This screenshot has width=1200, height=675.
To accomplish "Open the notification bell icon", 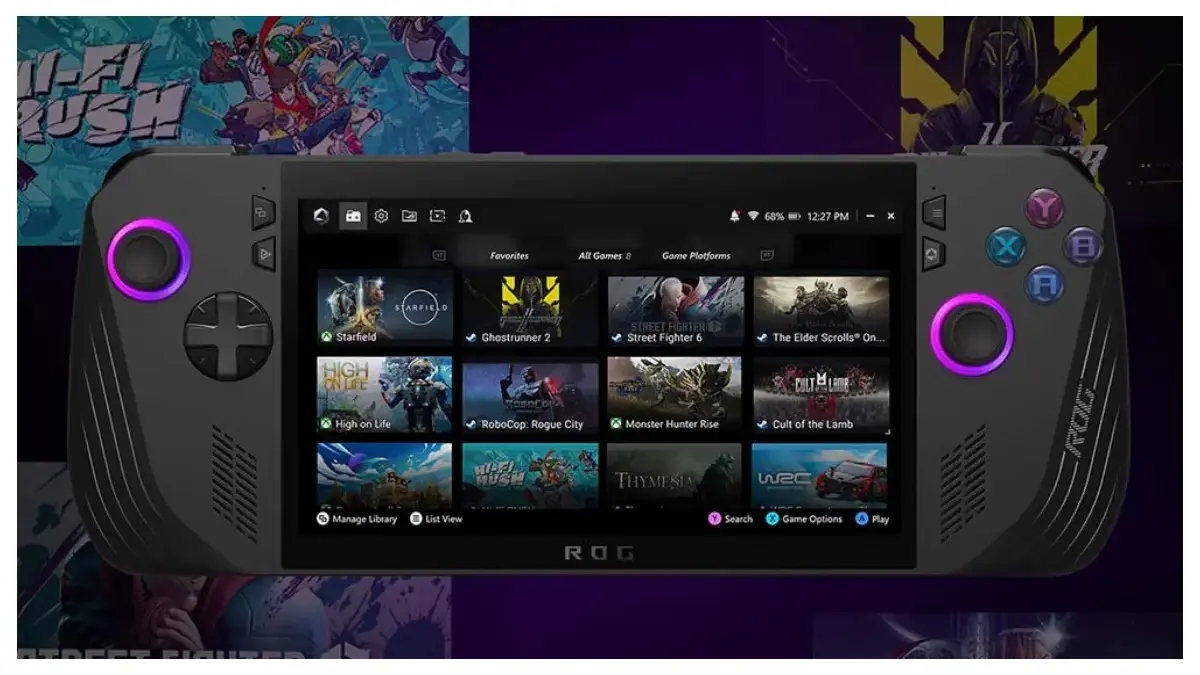I will pos(735,216).
